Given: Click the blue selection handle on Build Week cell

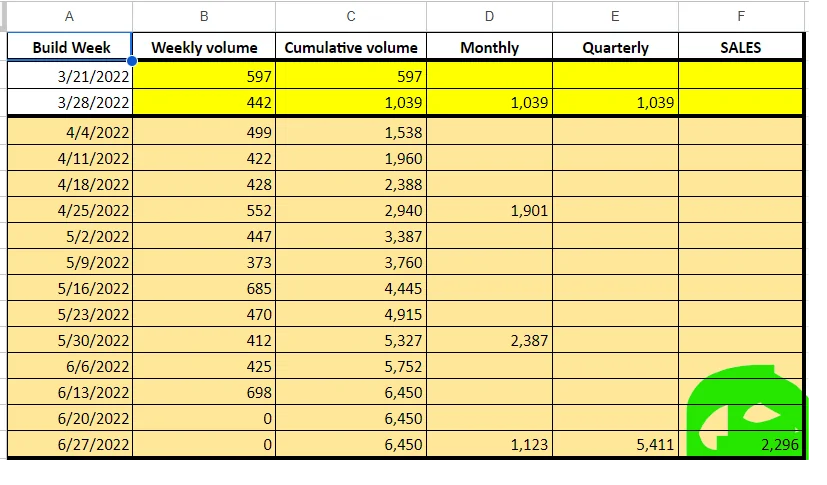Looking at the screenshot, I should click(132, 61).
